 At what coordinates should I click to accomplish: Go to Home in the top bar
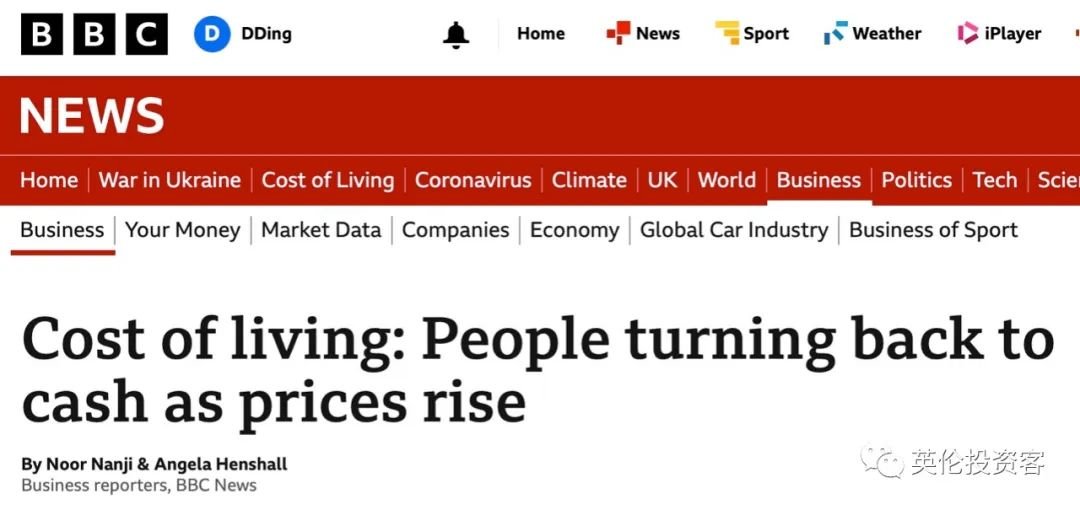click(541, 33)
